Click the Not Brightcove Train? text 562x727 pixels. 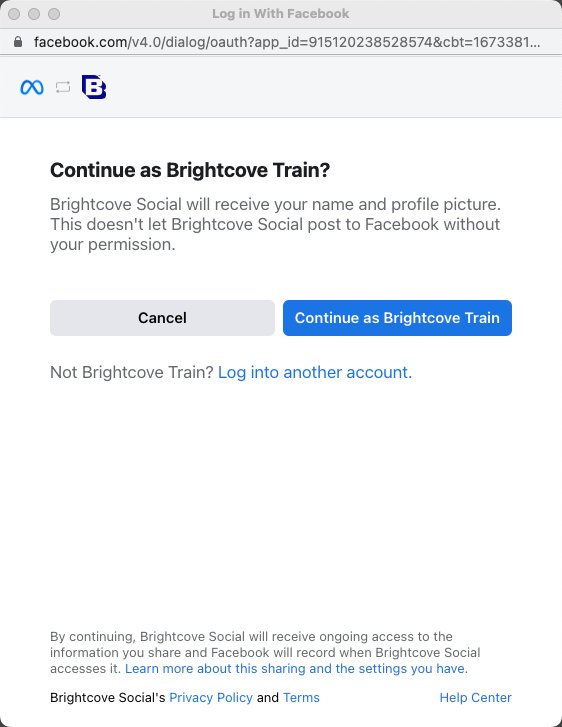132,372
